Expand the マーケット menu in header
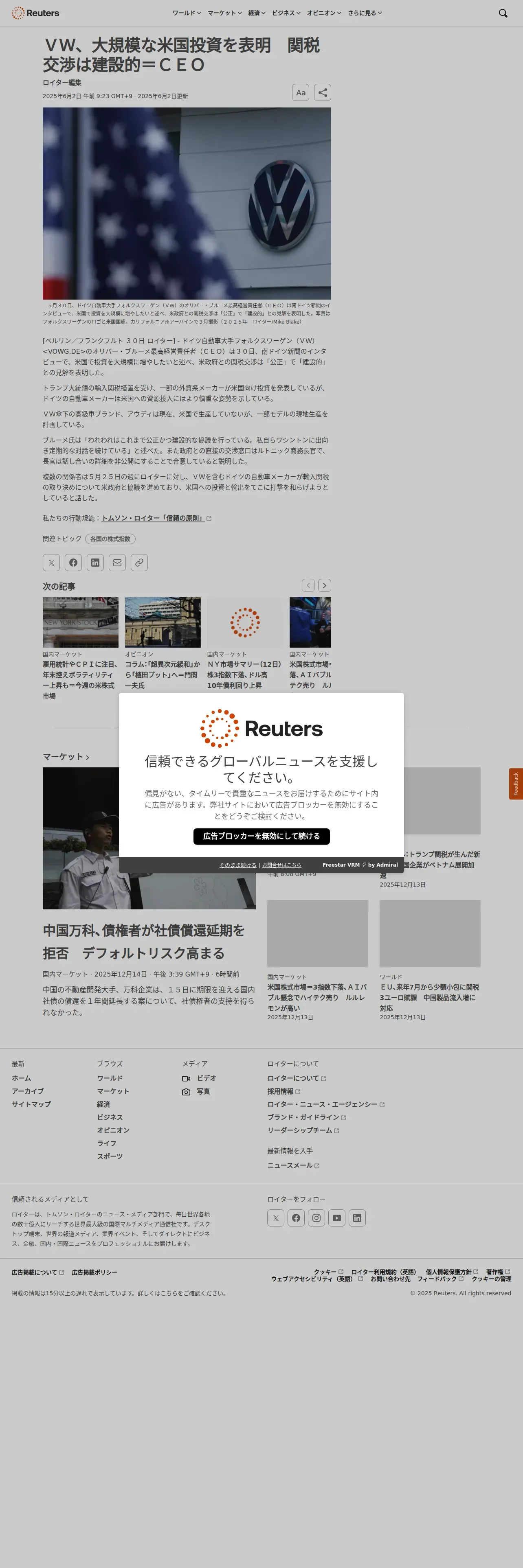 pyautogui.click(x=225, y=13)
